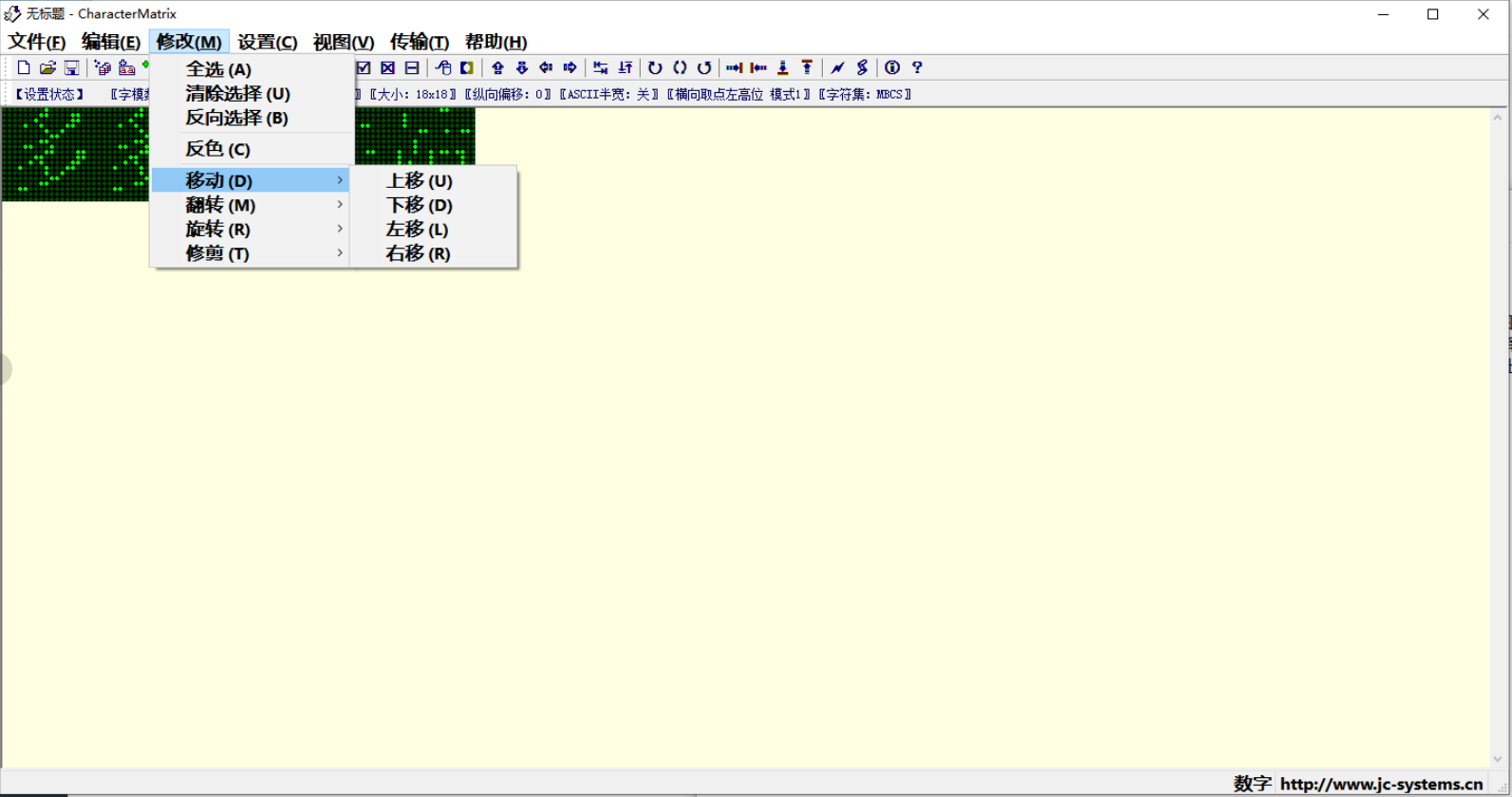
Task: Choose 全选 (A) from the menu
Action: coord(252,69)
